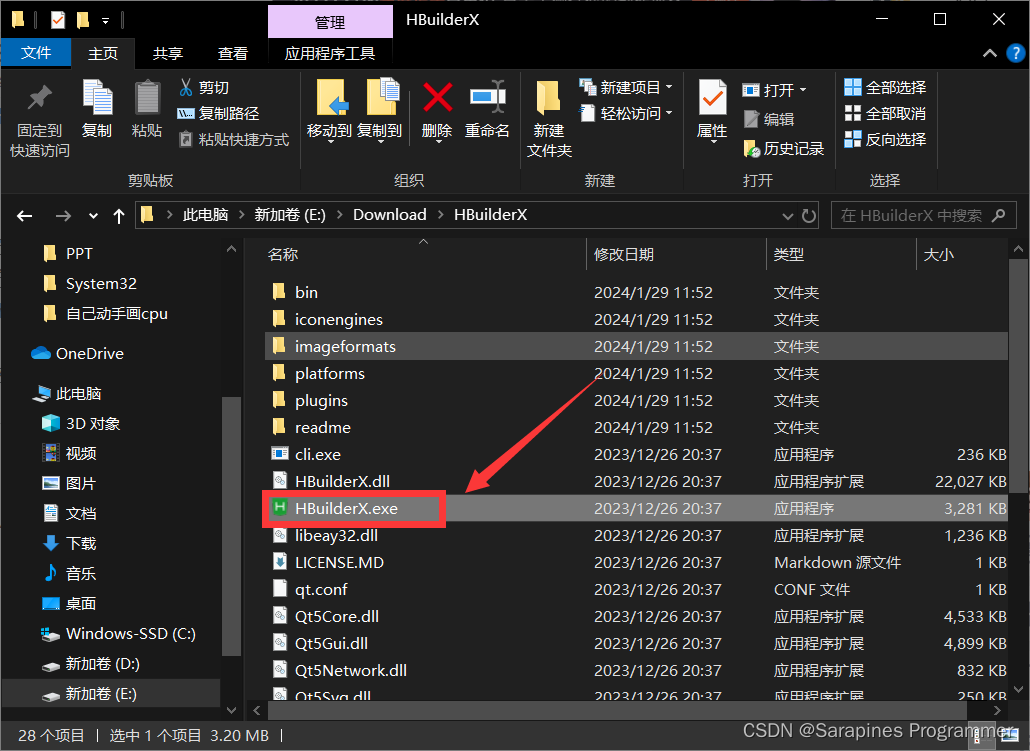Open the 应用程序工具 application tools tab
Image resolution: width=1030 pixels, height=751 pixels.
point(330,53)
